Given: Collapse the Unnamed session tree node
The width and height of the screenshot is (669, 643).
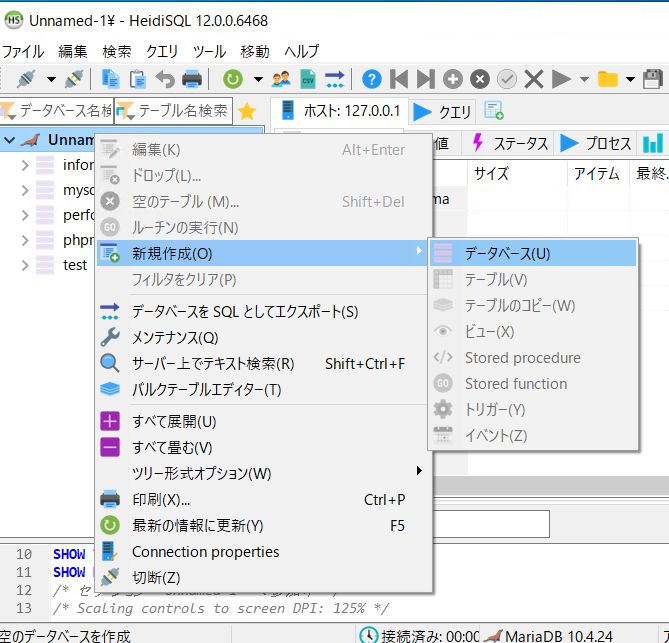Looking at the screenshot, I should point(9,140).
